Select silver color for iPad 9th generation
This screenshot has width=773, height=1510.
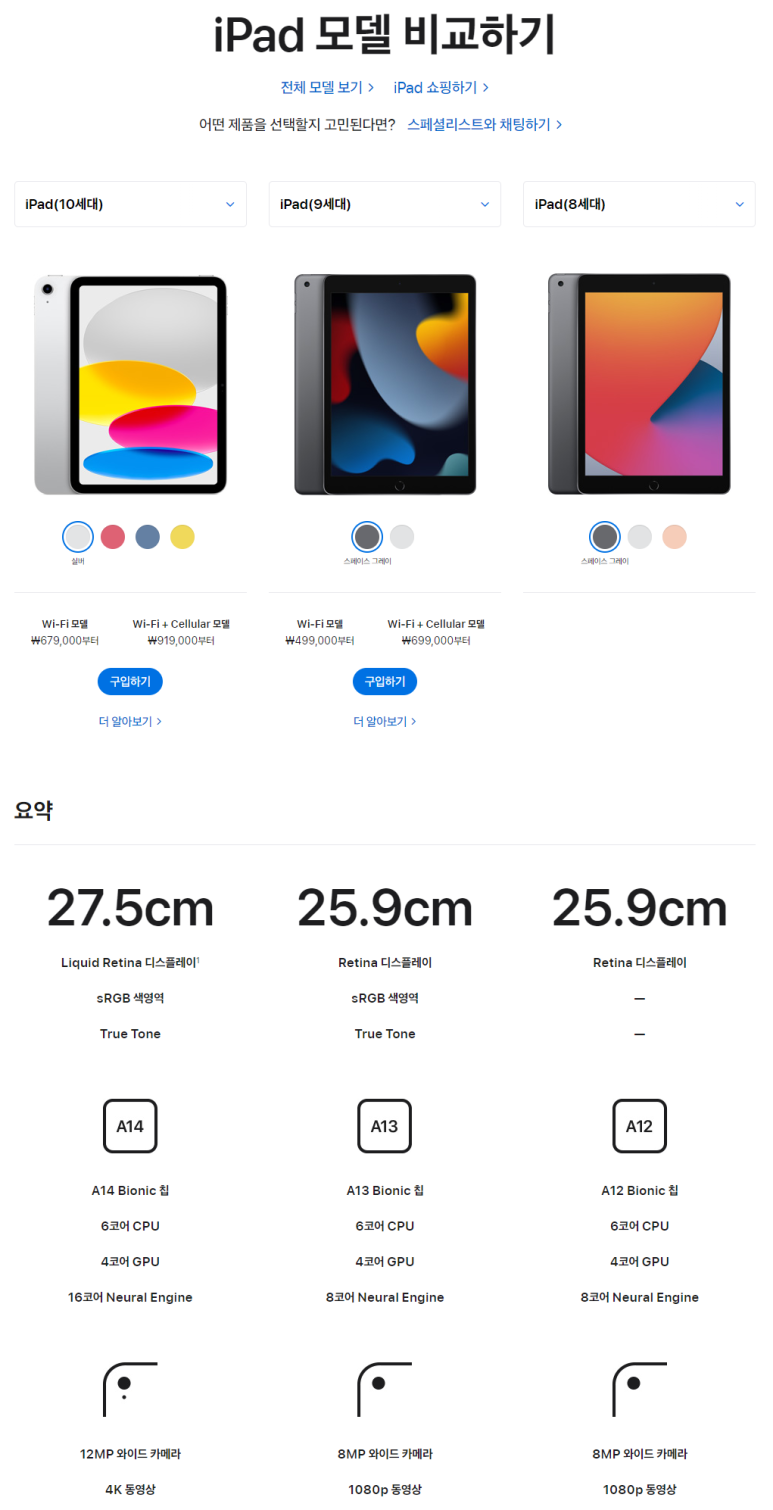click(402, 537)
